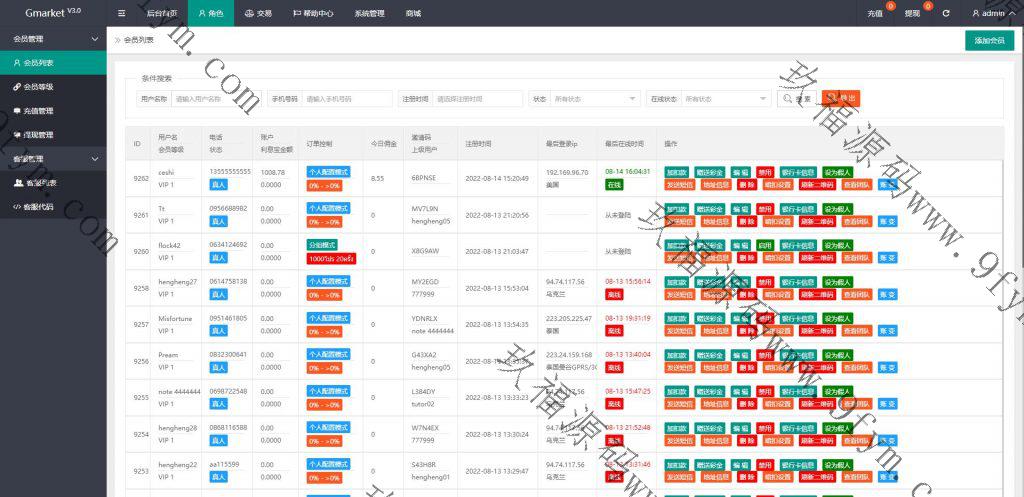Click the 添加会员 button
Screen dimensions: 1024x497
(988, 40)
